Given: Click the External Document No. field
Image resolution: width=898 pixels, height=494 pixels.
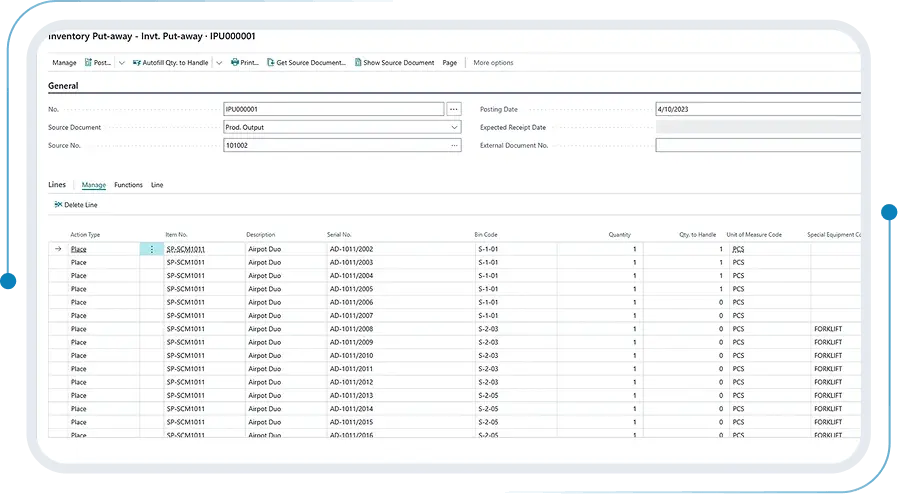Looking at the screenshot, I should [758, 145].
